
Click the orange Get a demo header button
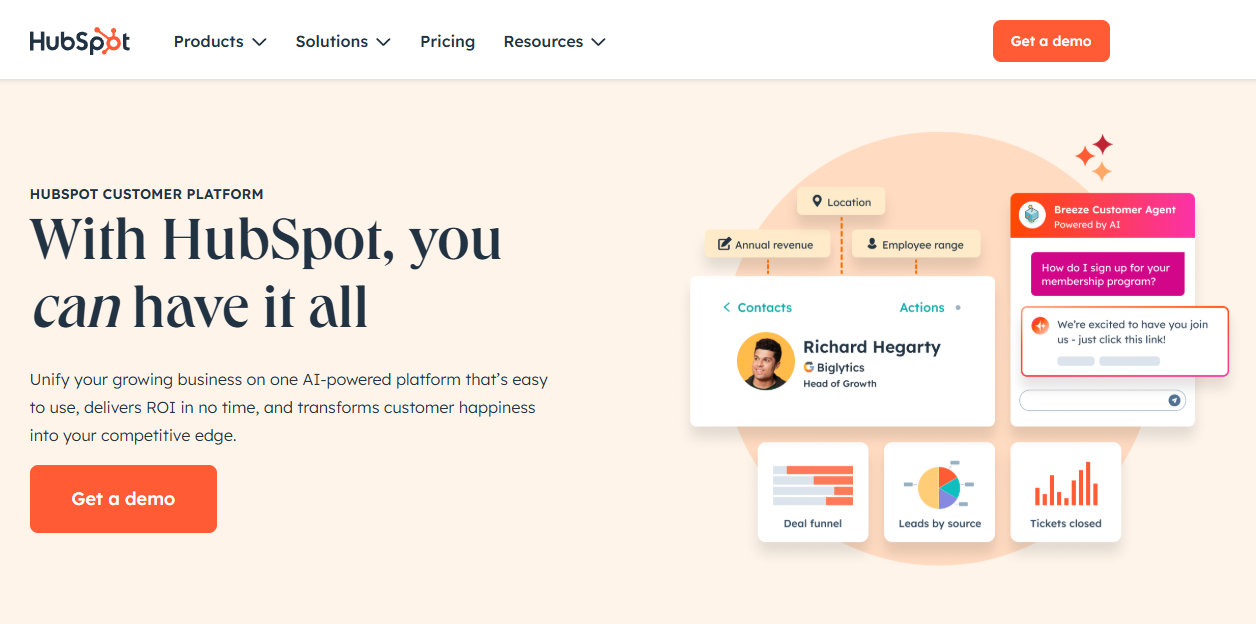[x=1051, y=40]
